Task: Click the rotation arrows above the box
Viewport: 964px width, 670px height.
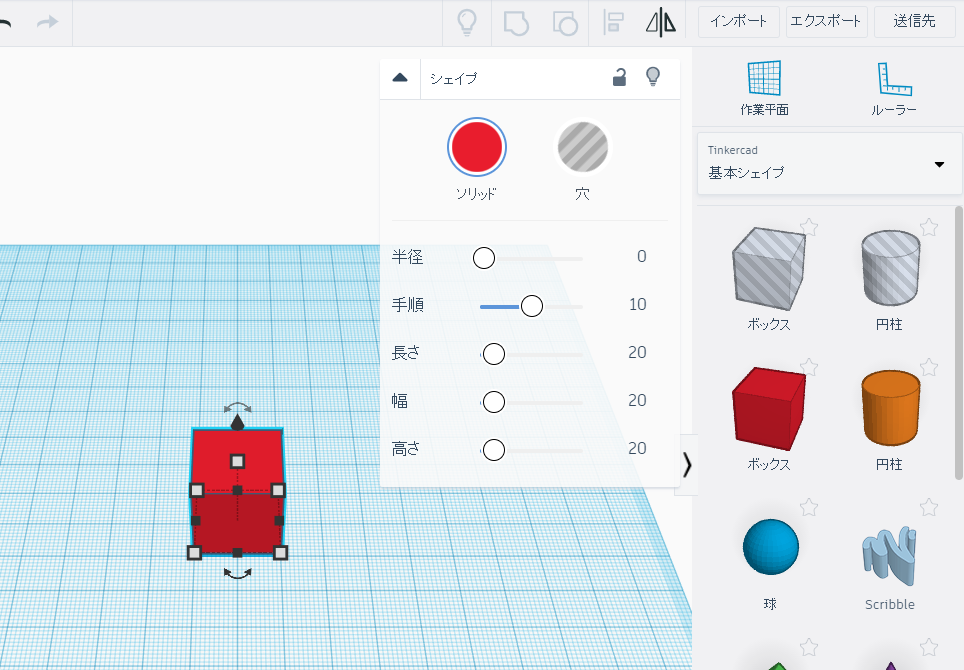Action: [x=237, y=407]
